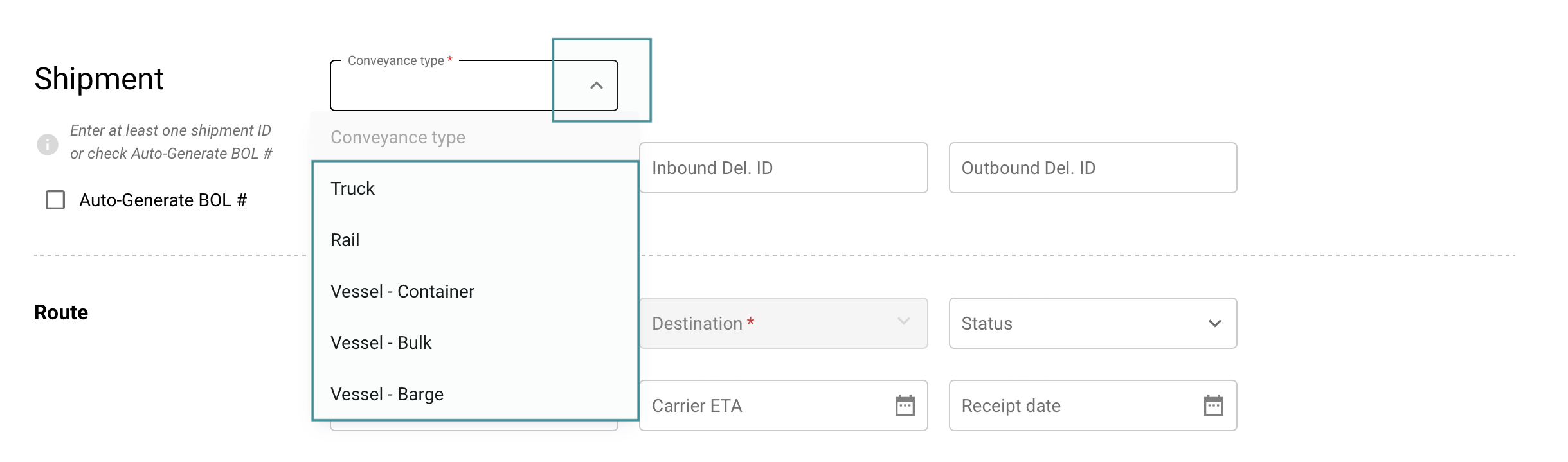The image size is (1568, 462).
Task: Focus the Outbound Del. ID field
Action: point(1092,168)
